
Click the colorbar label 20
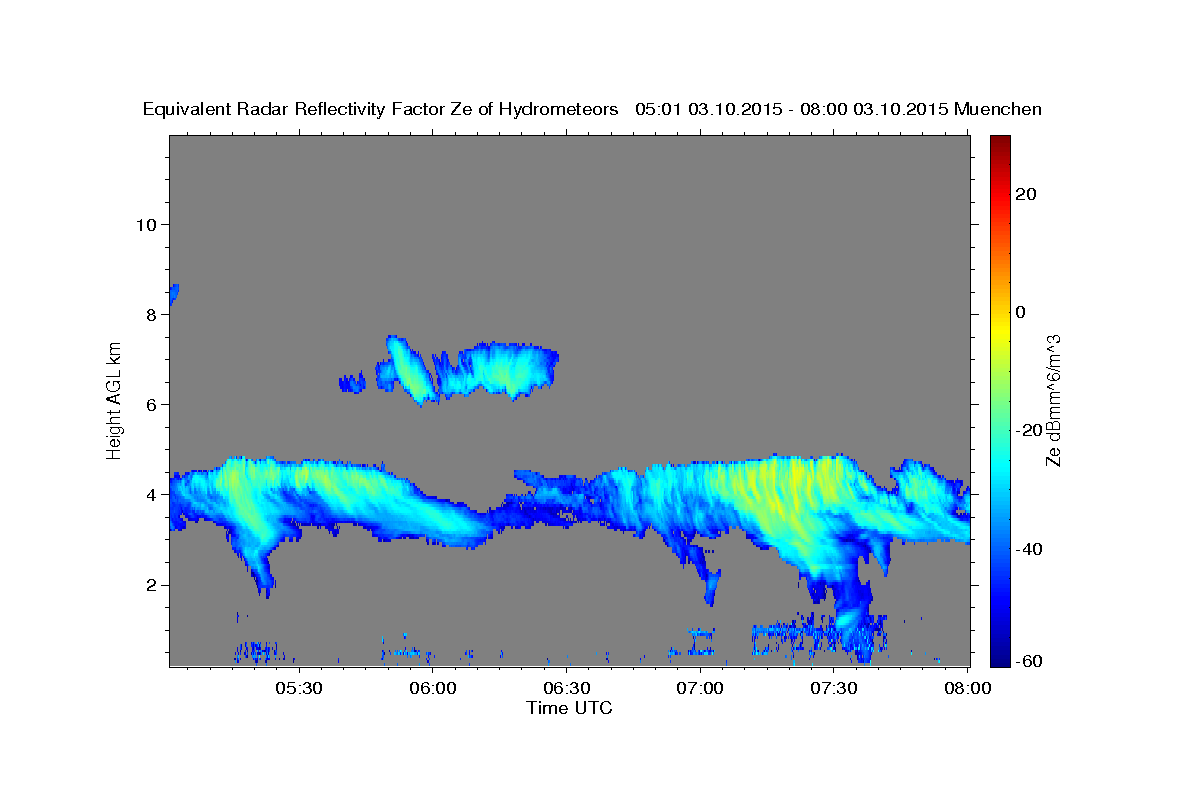1025,194
